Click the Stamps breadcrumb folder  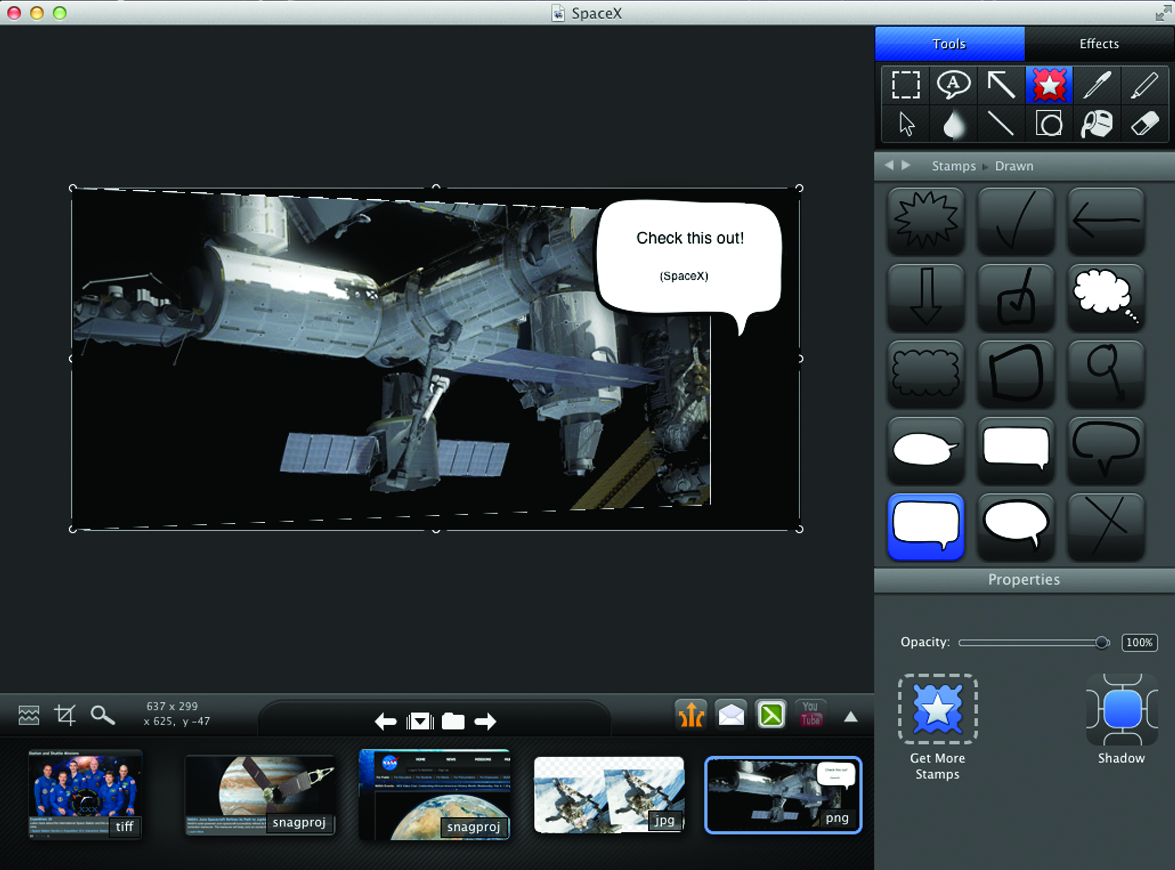coord(953,166)
